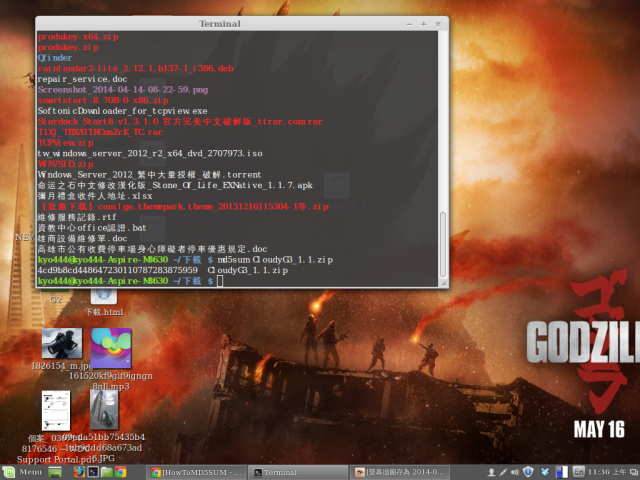Click the WINSID.zip entry in the terminal
This screenshot has width=640, height=480.
point(66,164)
